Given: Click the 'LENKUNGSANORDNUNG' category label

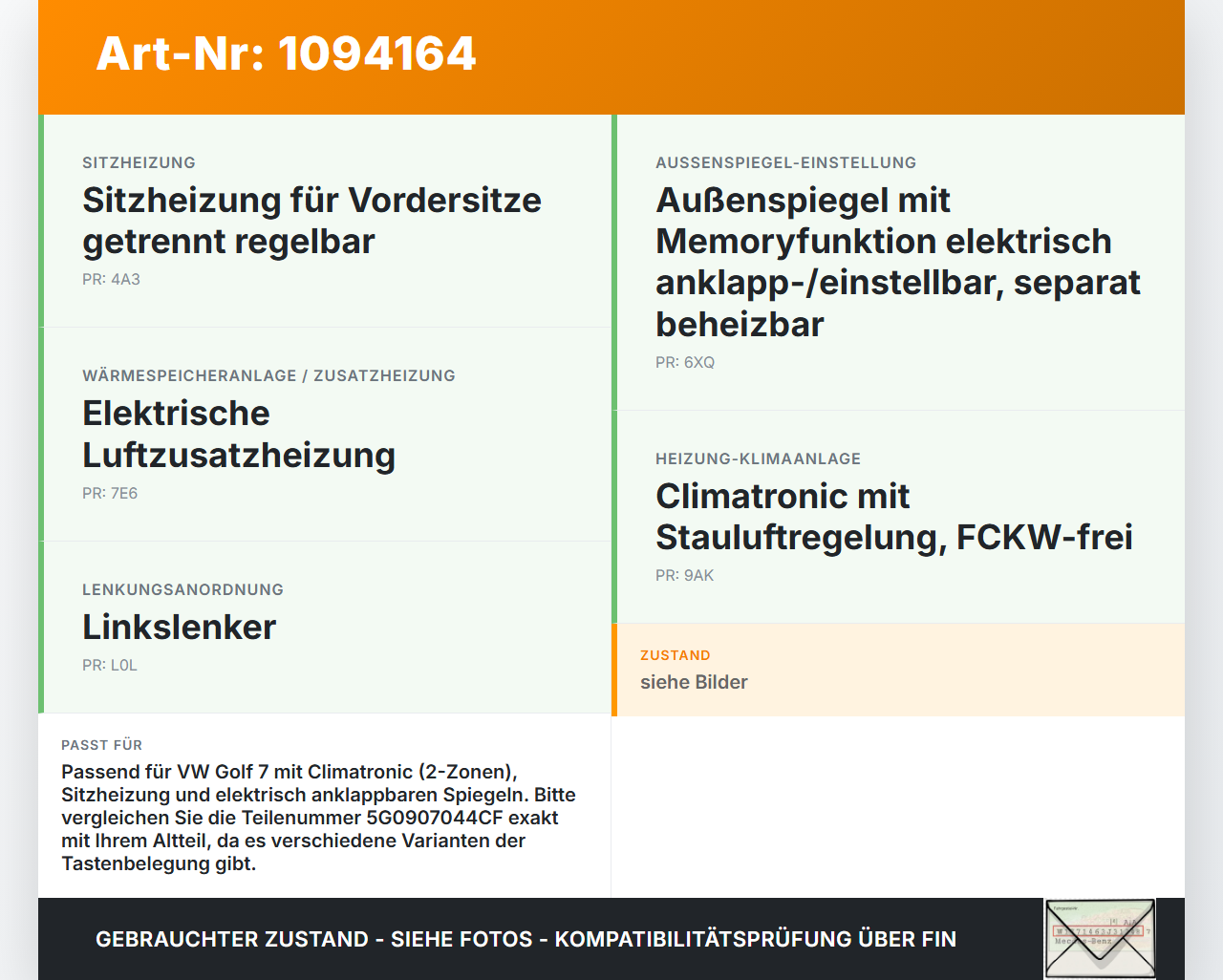Looking at the screenshot, I should click(182, 589).
